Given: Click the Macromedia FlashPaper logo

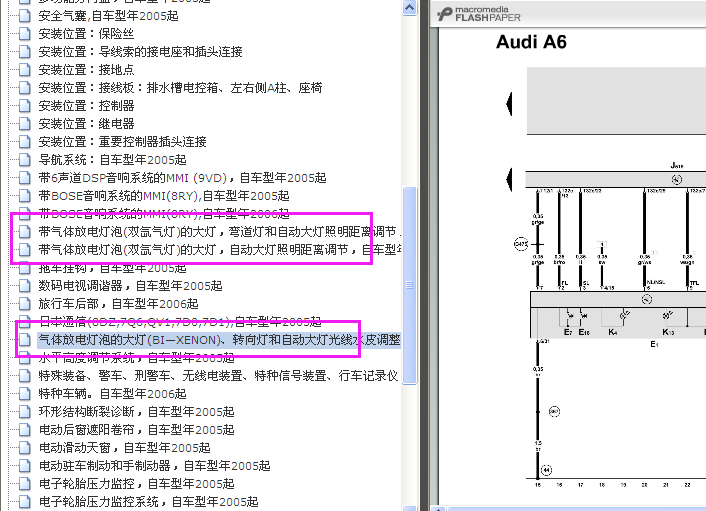Looking at the screenshot, I should [x=478, y=14].
